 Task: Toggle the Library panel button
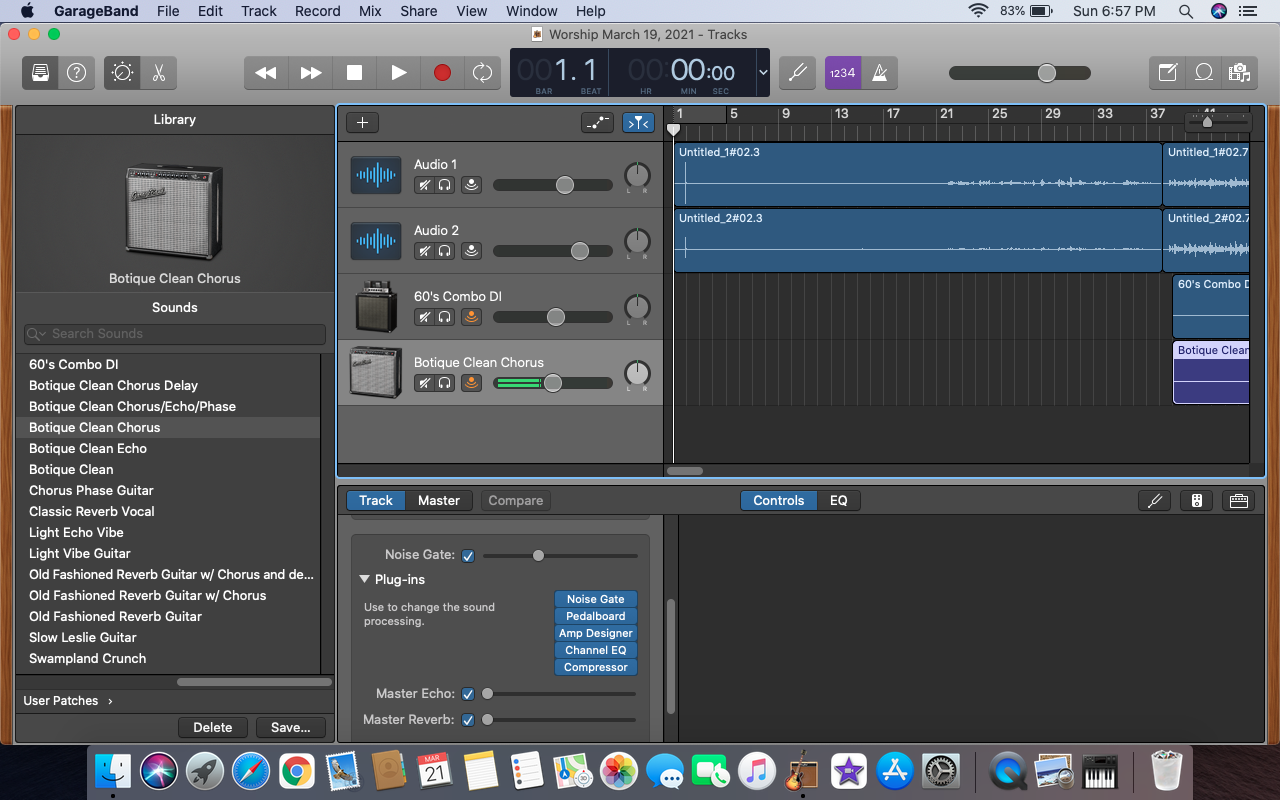pyautogui.click(x=40, y=73)
